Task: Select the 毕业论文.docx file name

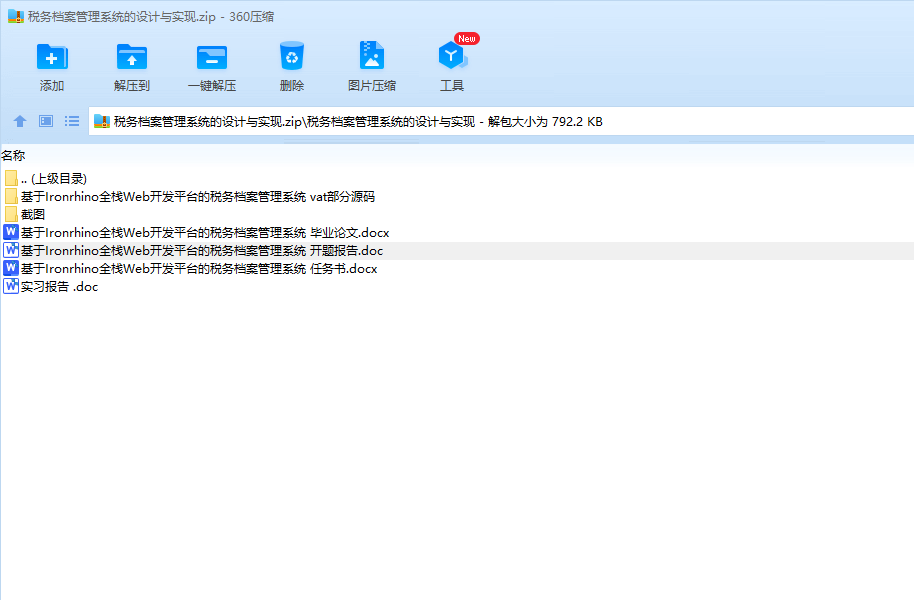Action: coord(205,233)
